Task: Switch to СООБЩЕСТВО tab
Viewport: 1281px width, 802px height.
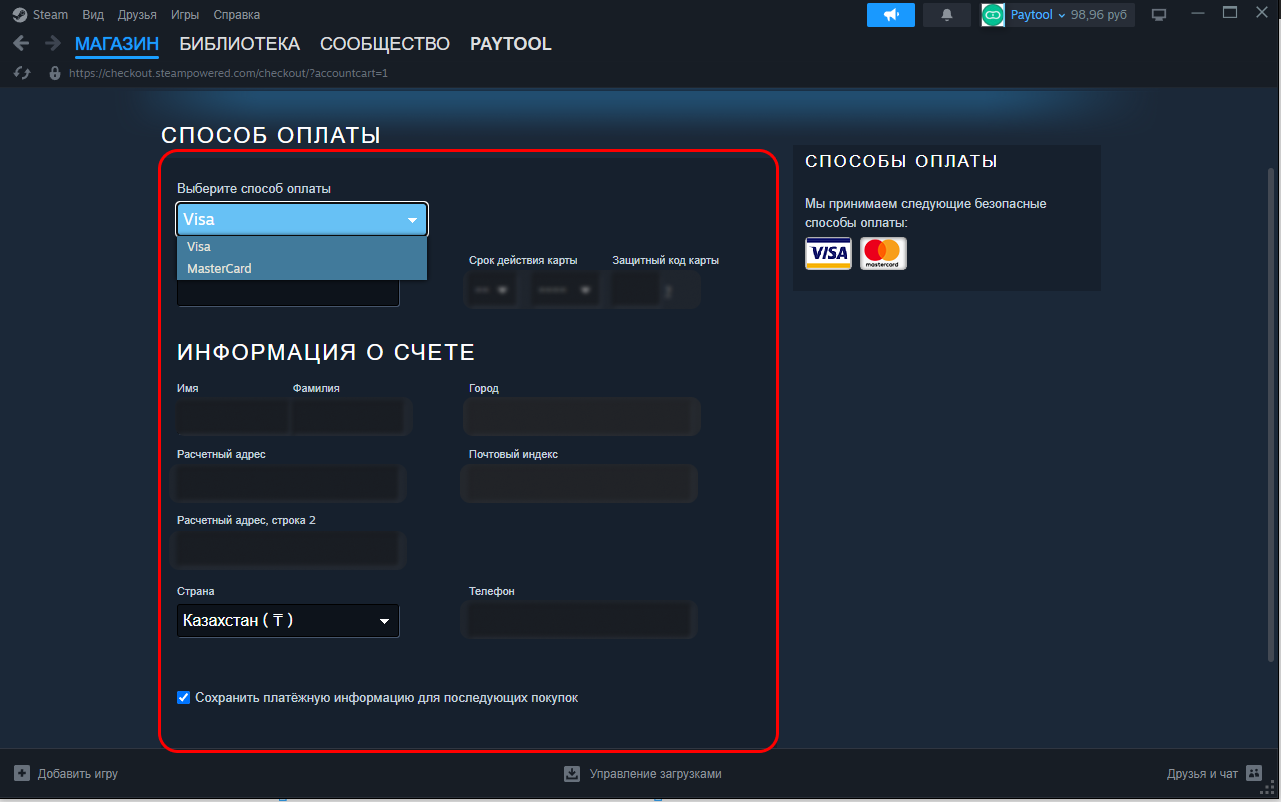Action: [x=385, y=44]
